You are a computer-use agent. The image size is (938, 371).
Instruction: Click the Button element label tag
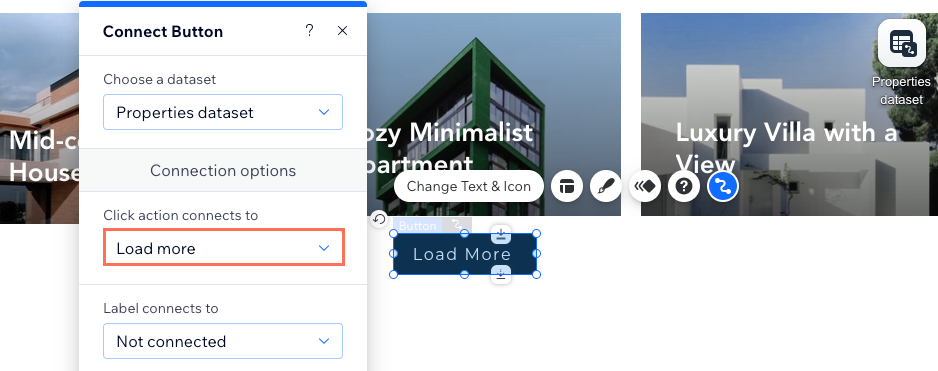(418, 226)
